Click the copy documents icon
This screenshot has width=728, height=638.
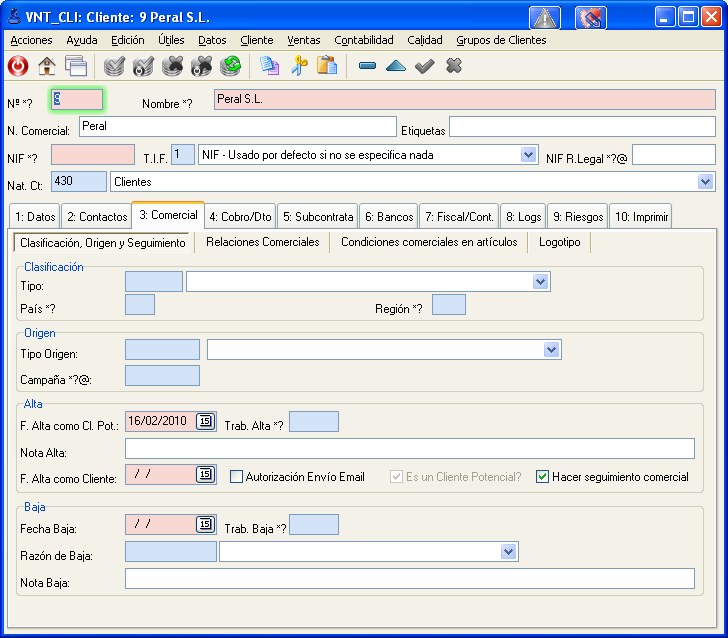269,66
